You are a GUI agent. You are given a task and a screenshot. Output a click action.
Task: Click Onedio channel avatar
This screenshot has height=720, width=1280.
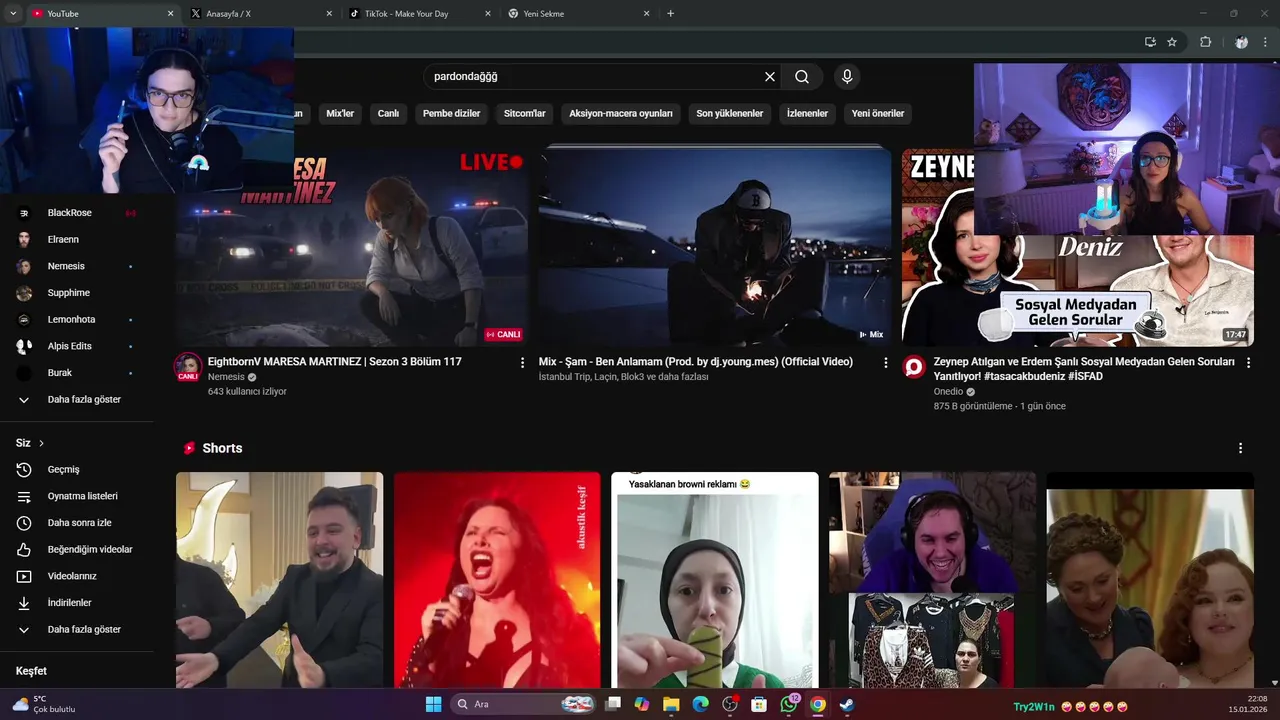[x=914, y=367]
